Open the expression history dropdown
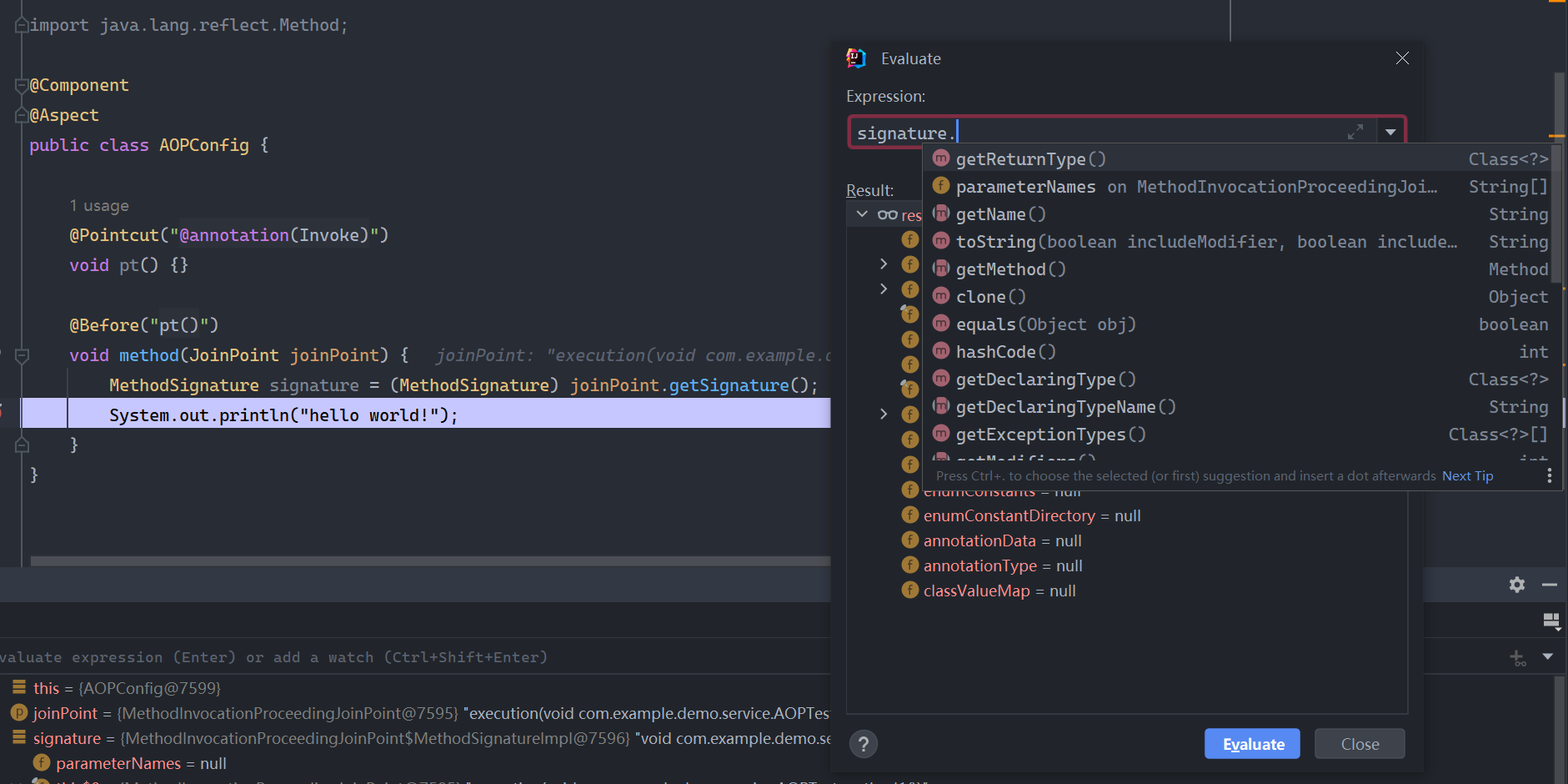This screenshot has height=784, width=1568. click(1390, 133)
